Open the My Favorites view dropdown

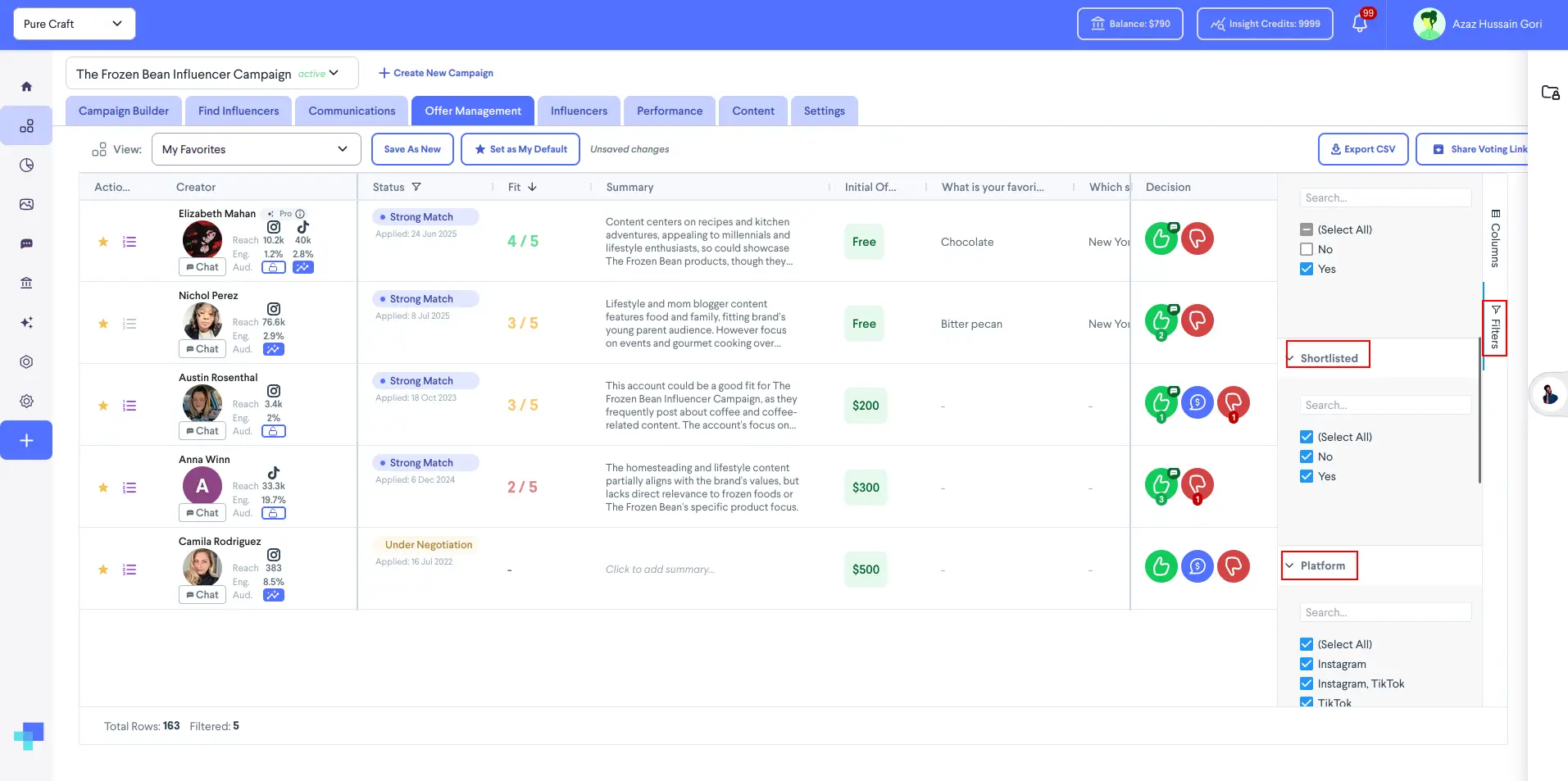(x=257, y=149)
